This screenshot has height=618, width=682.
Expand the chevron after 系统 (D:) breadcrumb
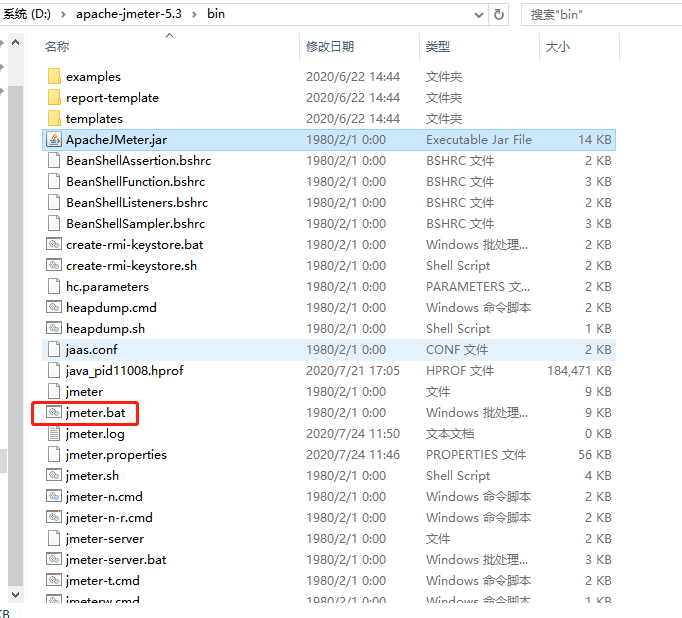pos(64,14)
